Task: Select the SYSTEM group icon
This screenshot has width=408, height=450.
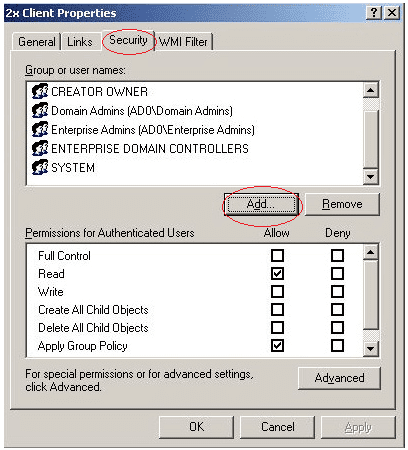Action: tap(40, 167)
